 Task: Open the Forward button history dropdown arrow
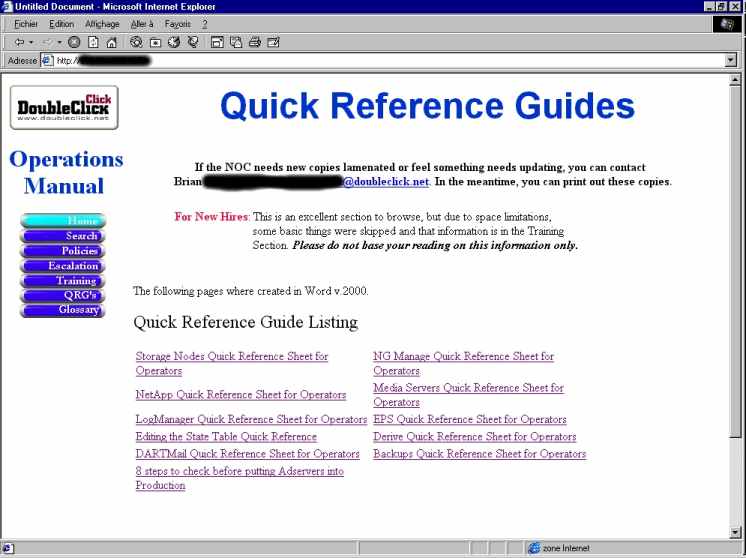(x=59, y=42)
